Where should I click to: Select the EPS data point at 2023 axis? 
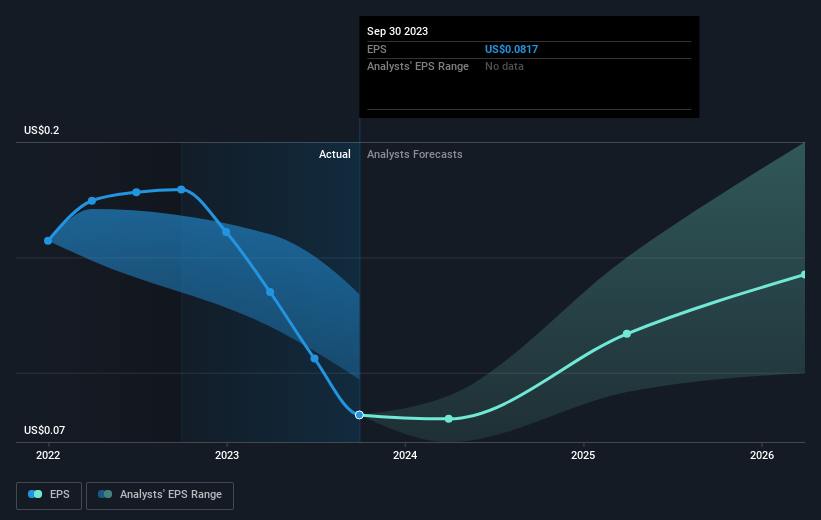pyautogui.click(x=226, y=232)
